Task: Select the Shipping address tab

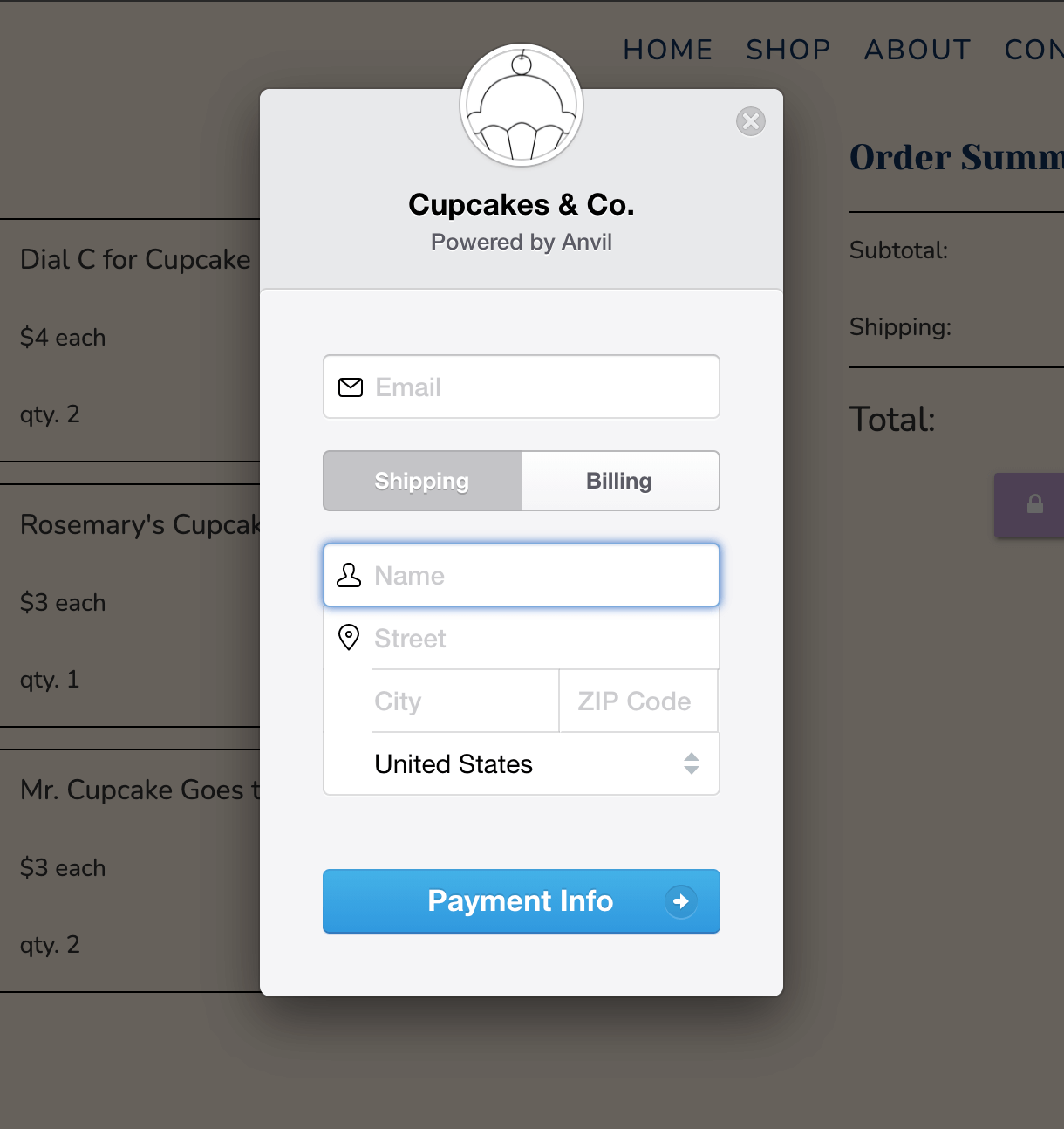Action: 422,481
